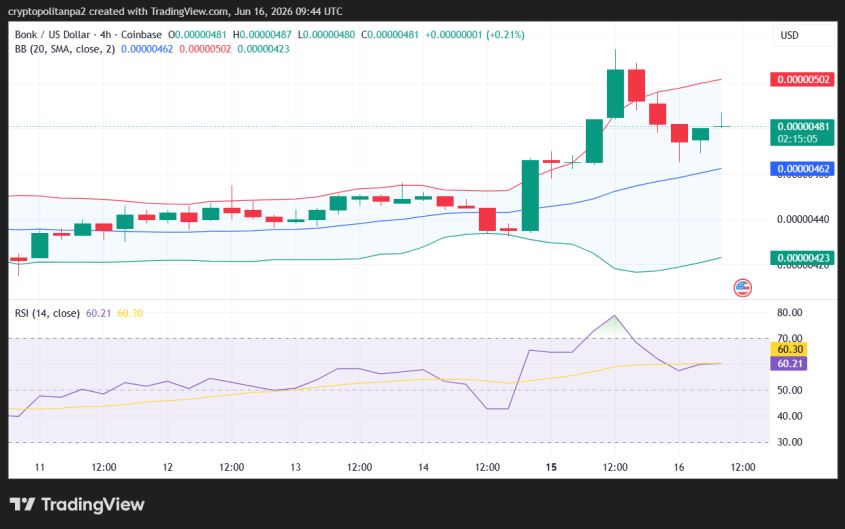The image size is (845, 529).
Task: Click the BB legend basis value 0.00000462
Action: [147, 49]
